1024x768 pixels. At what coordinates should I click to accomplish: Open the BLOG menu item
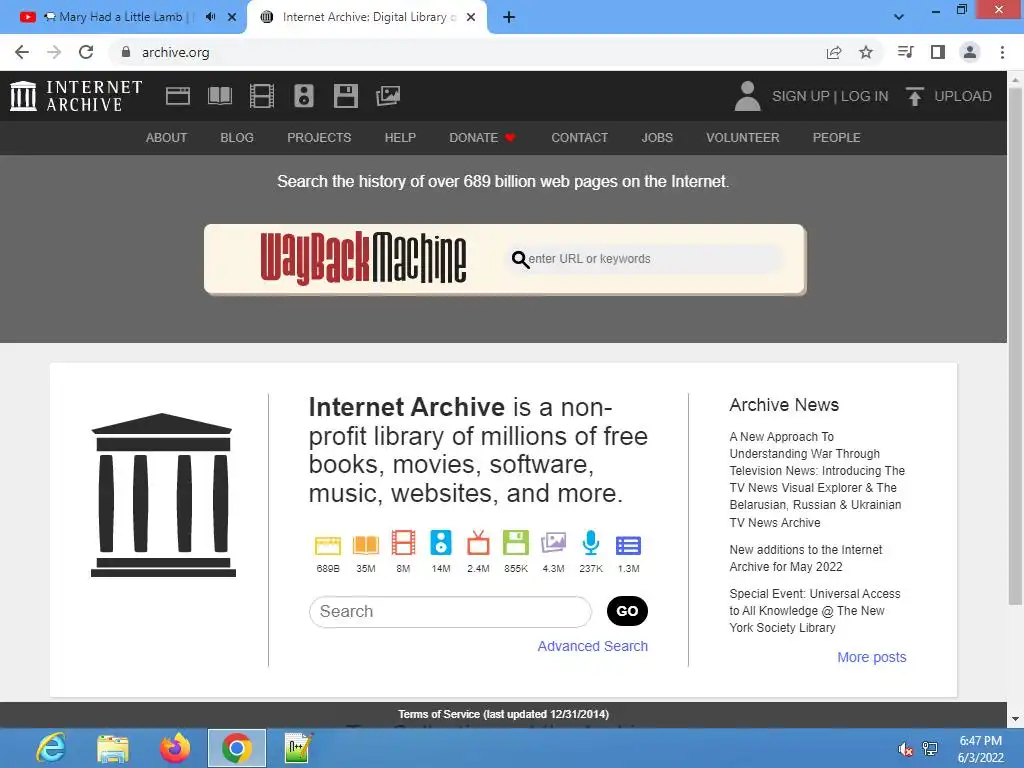(237, 138)
